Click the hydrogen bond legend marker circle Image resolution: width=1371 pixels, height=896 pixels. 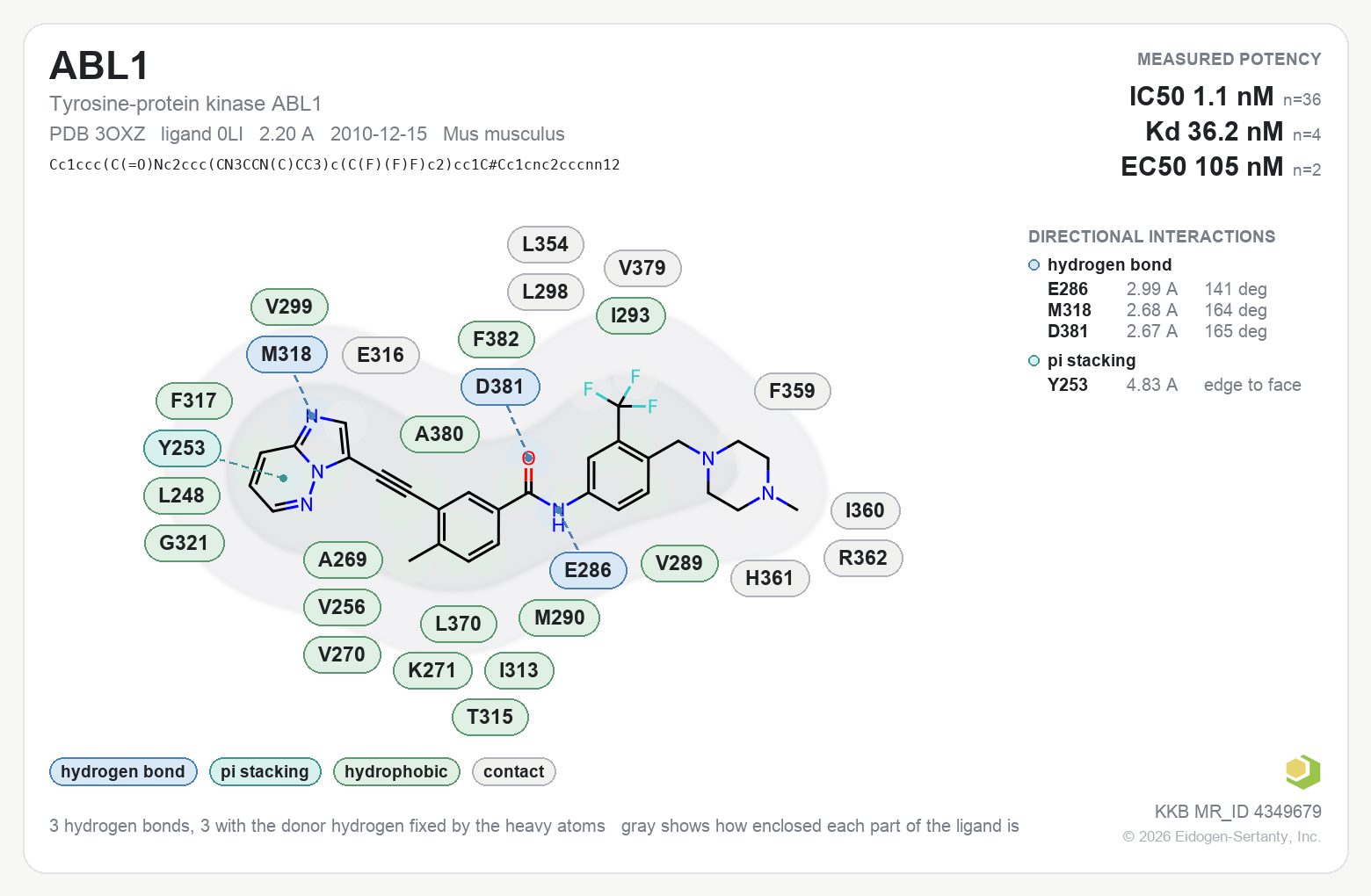coord(1034,265)
